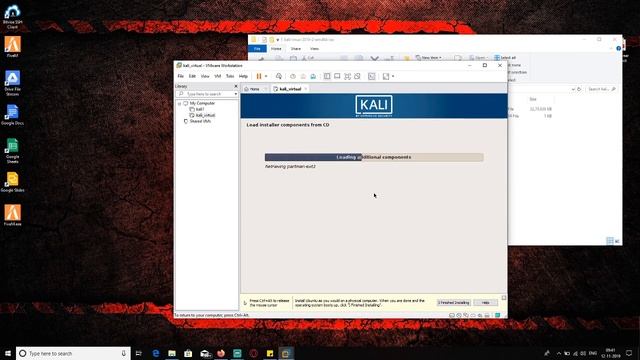The height and width of the screenshot is (360, 640).
Task: Click New item dropdown in Explorer ribbon
Action: click(x=429, y=58)
